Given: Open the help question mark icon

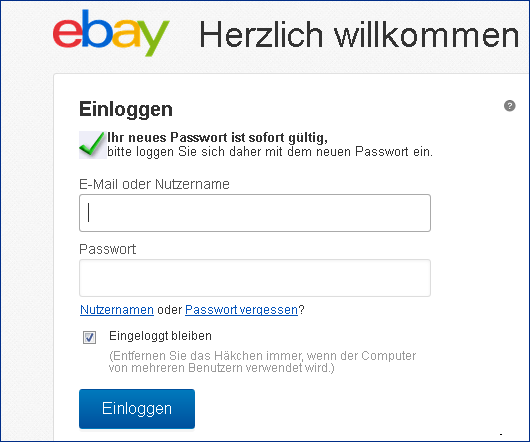Looking at the screenshot, I should (x=510, y=106).
